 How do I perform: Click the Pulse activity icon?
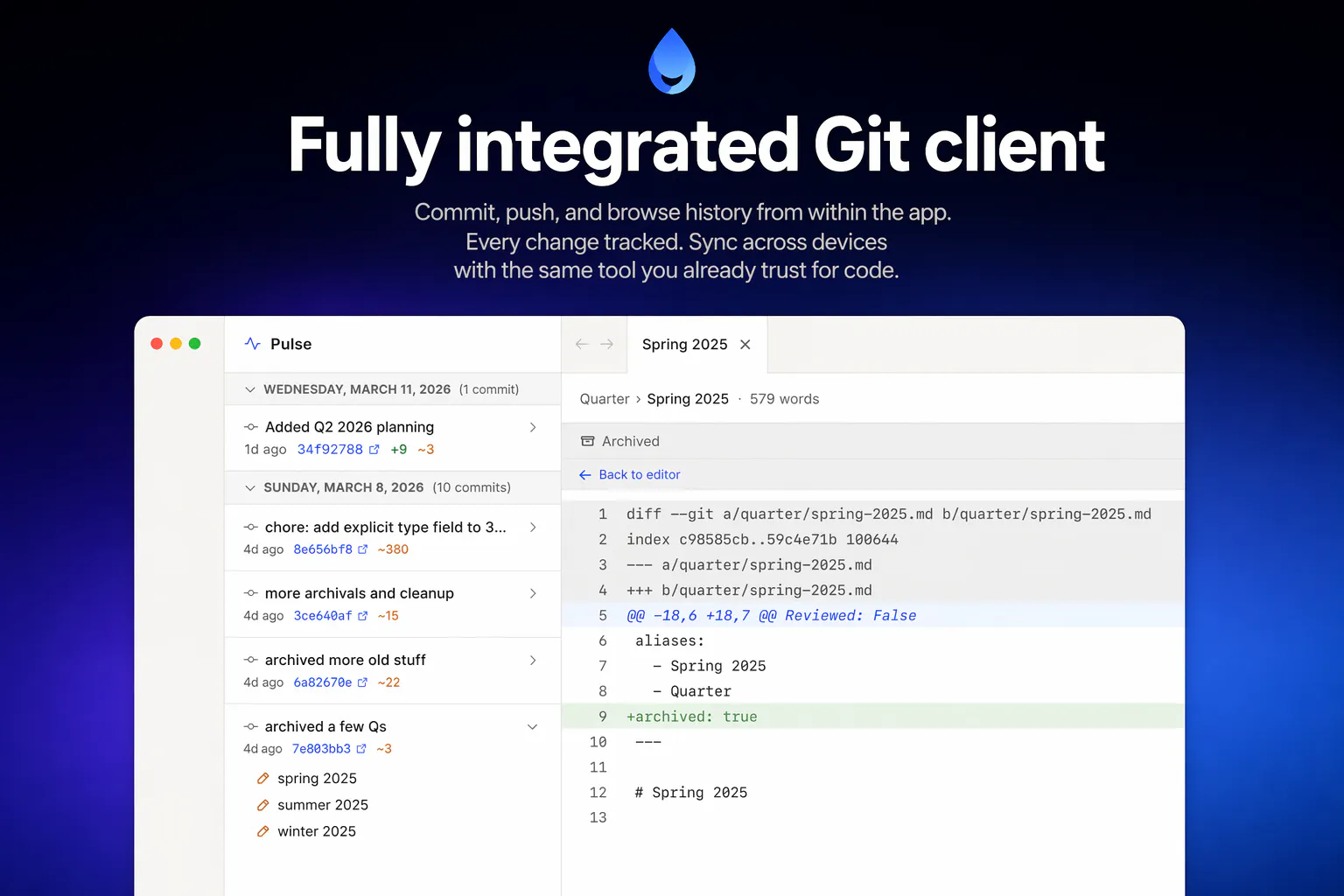252,344
